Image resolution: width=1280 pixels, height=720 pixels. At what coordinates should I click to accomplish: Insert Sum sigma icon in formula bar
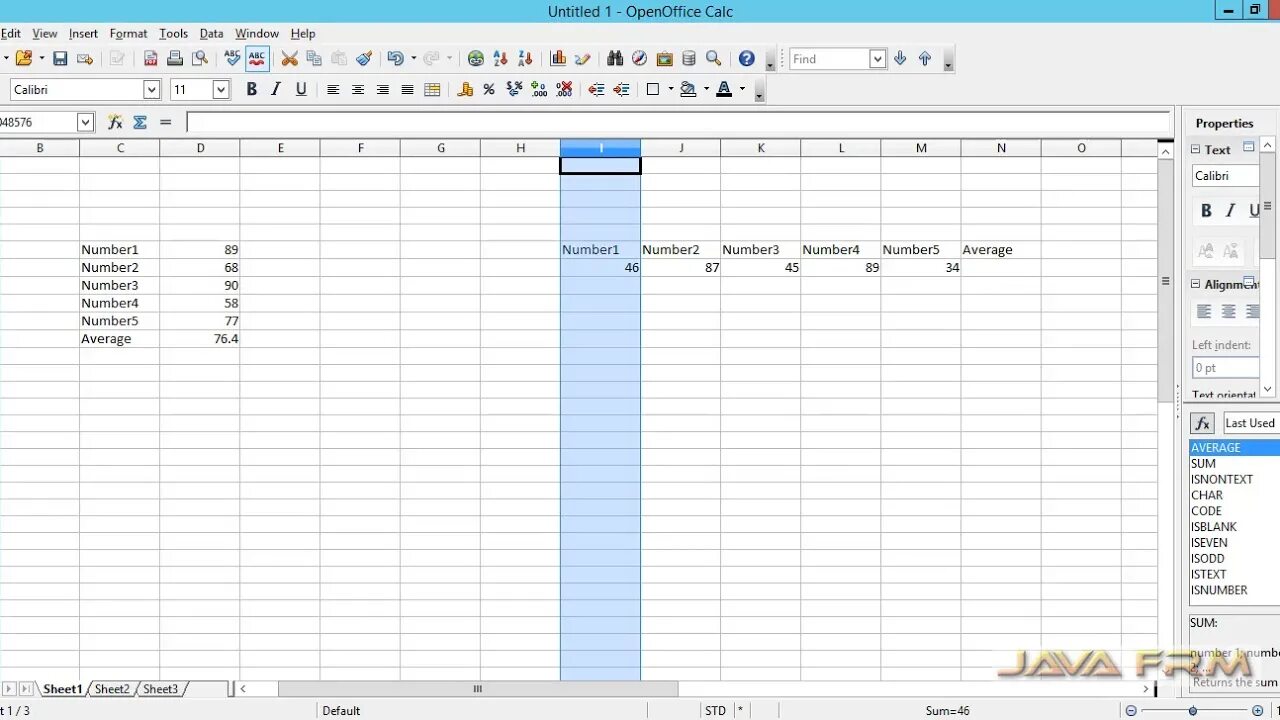click(x=140, y=122)
